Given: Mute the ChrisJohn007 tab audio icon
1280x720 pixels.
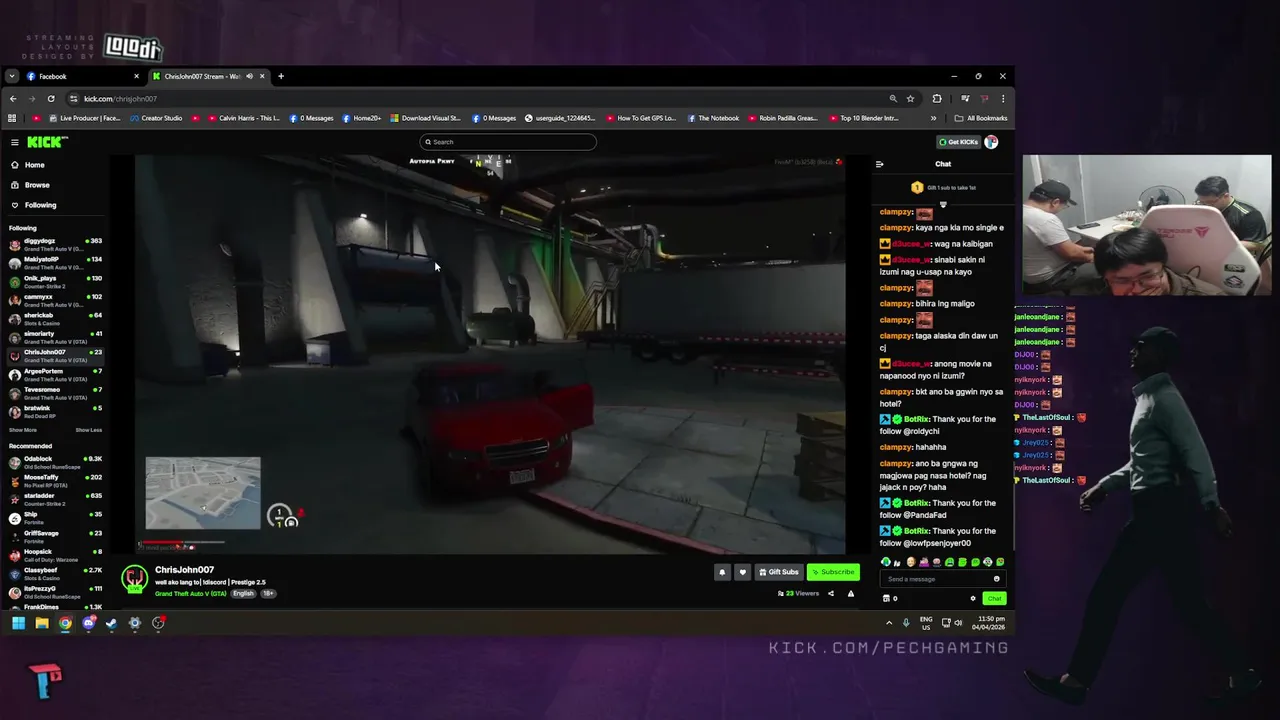Looking at the screenshot, I should (x=250, y=76).
